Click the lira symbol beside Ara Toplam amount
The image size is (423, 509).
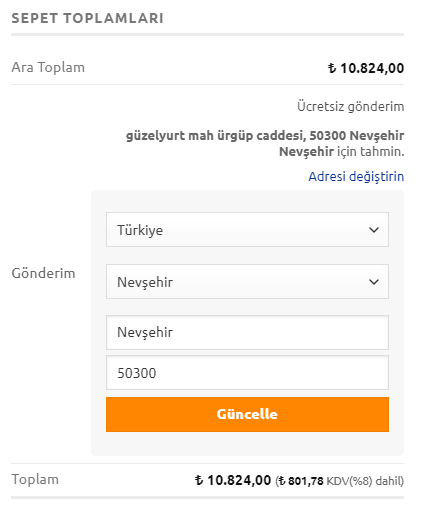332,68
